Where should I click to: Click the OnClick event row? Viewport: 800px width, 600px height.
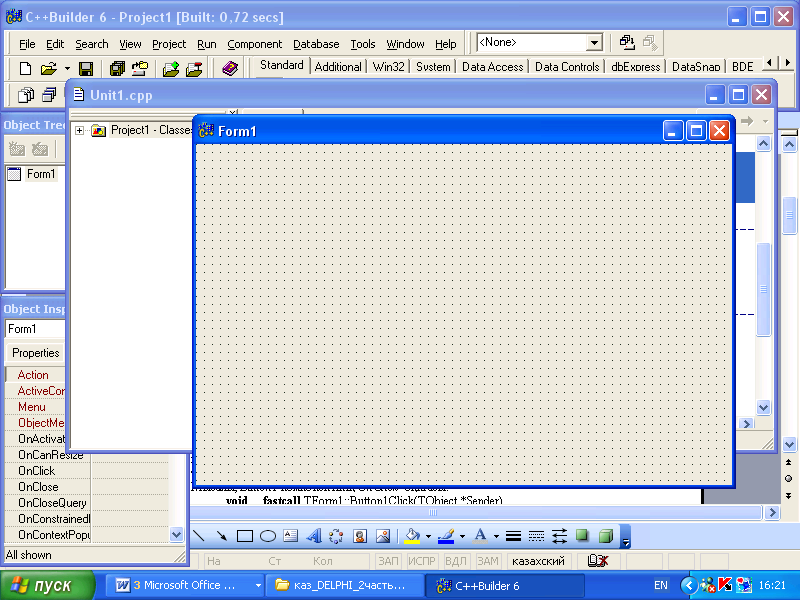pyautogui.click(x=87, y=471)
